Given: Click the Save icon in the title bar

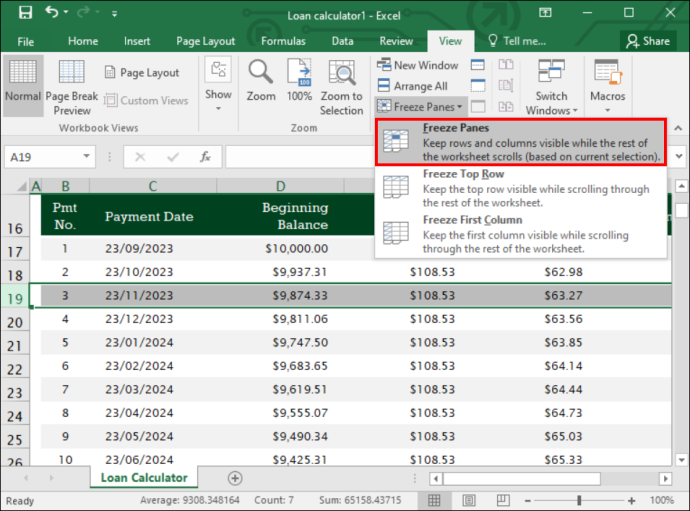Looking at the screenshot, I should [x=25, y=12].
